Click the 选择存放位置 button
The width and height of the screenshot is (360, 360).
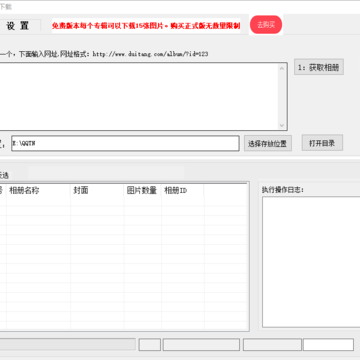point(268,143)
